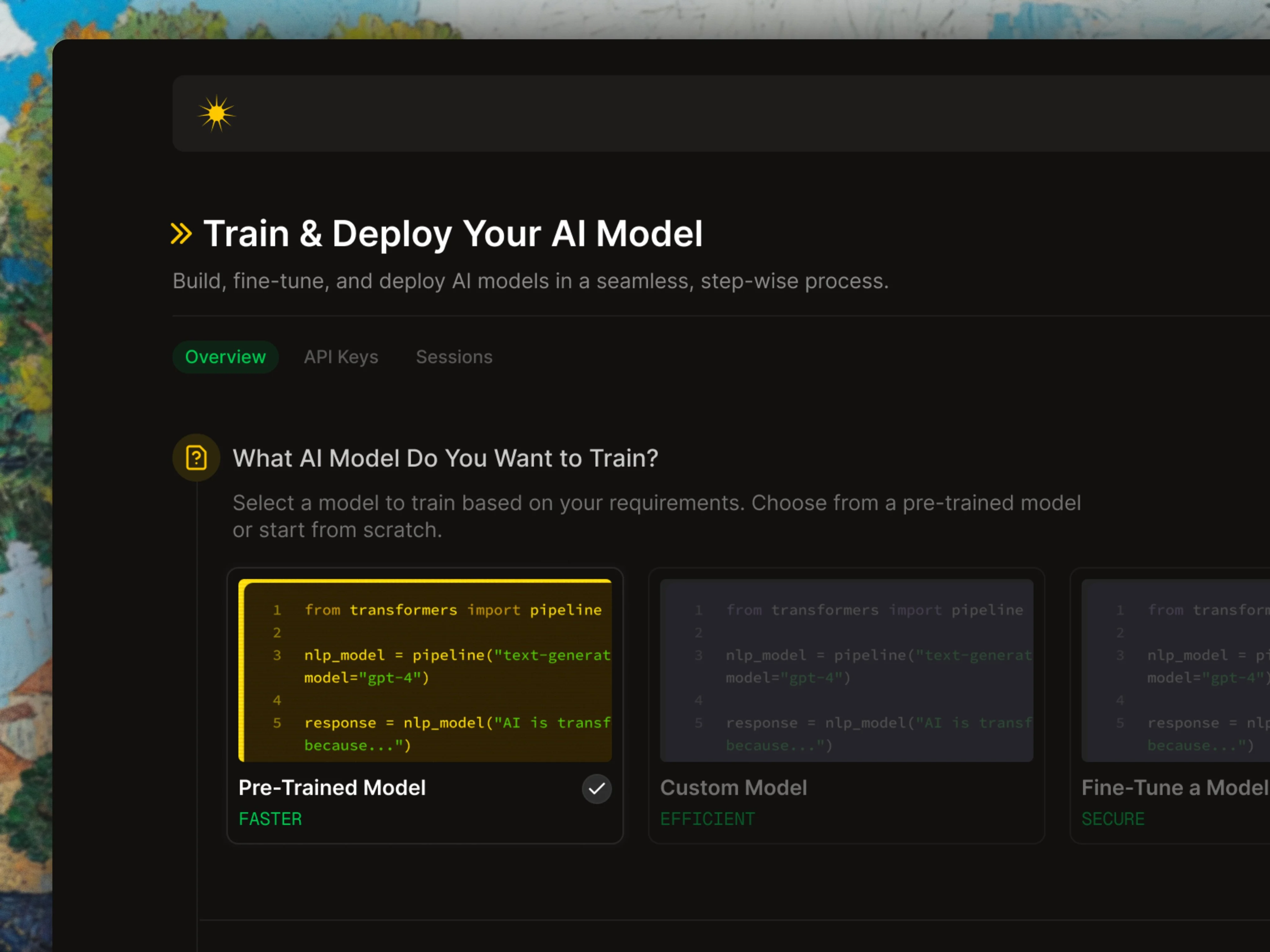Click the question document step icon

pos(196,457)
